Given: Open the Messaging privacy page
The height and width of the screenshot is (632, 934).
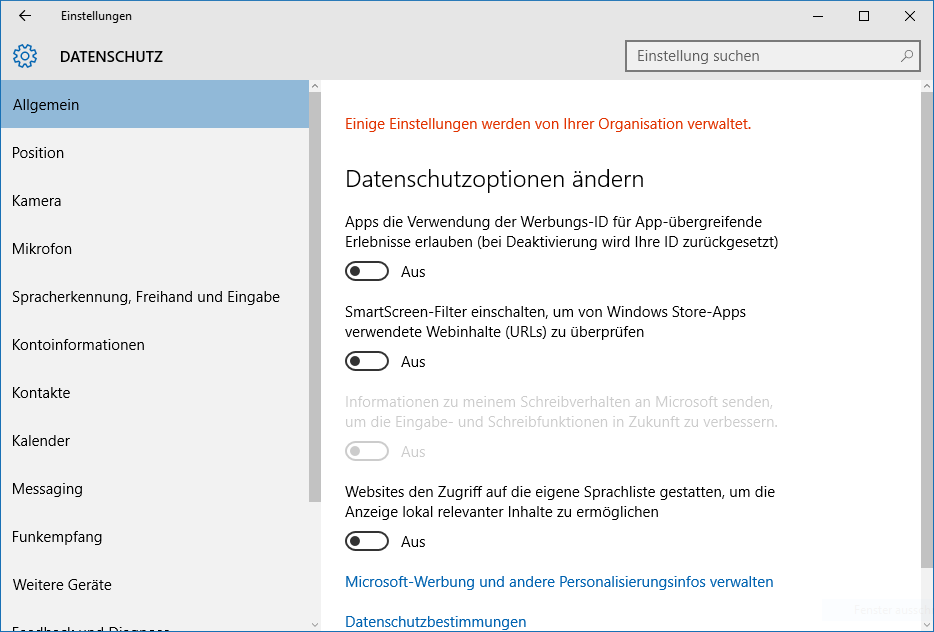Looking at the screenshot, I should coord(47,489).
